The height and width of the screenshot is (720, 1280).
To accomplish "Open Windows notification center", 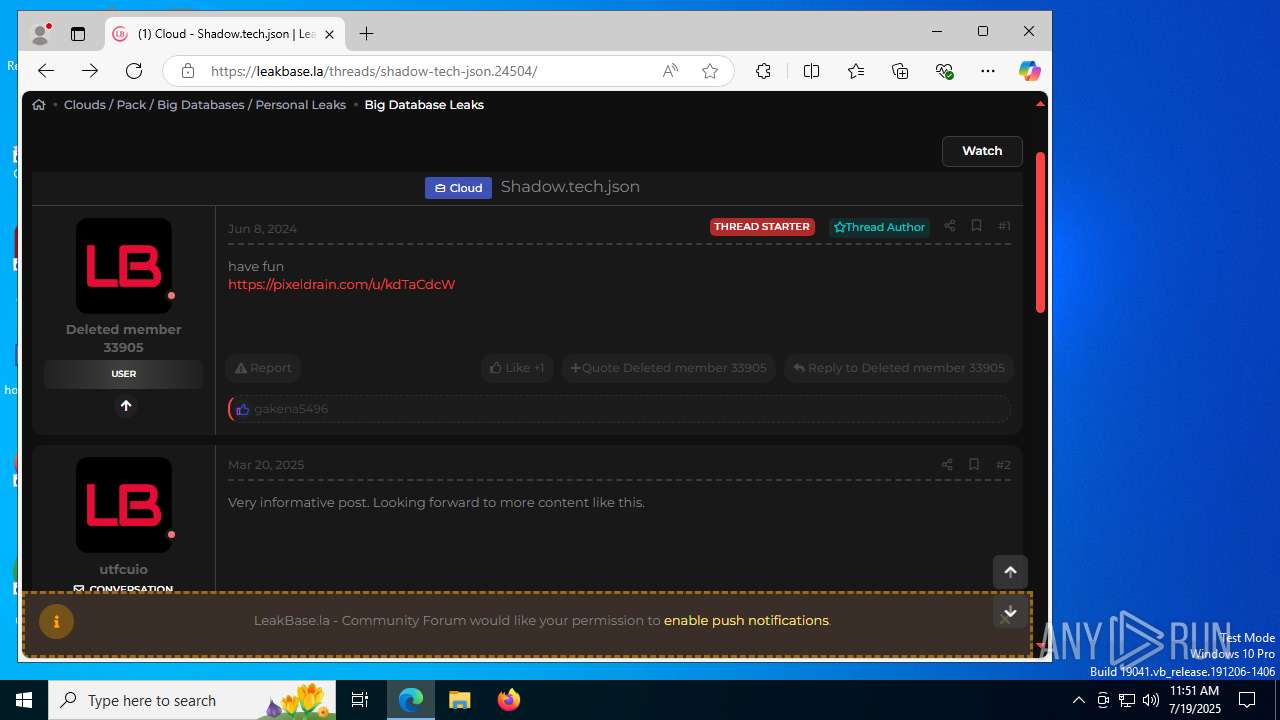I will pyautogui.click(x=1247, y=700).
